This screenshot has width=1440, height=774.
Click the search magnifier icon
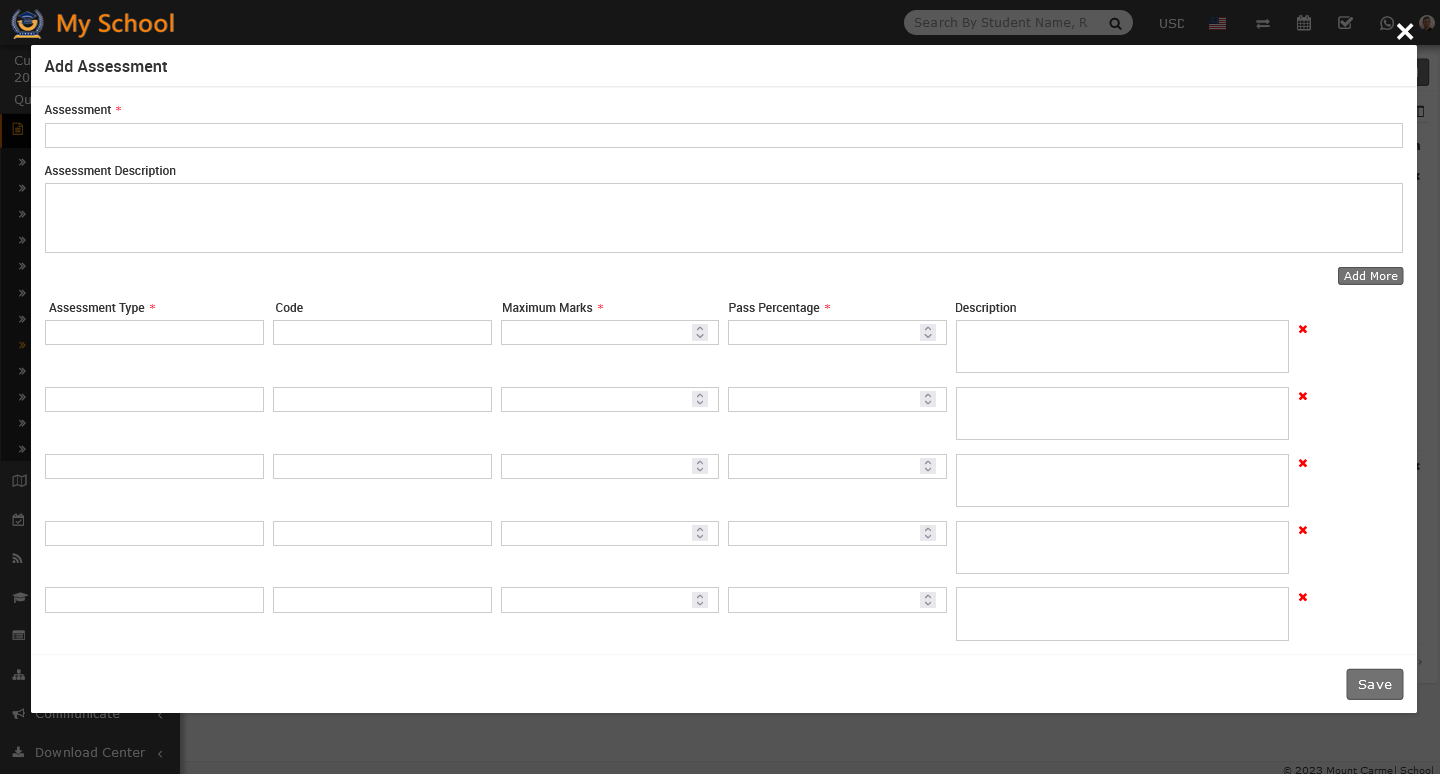[1115, 23]
